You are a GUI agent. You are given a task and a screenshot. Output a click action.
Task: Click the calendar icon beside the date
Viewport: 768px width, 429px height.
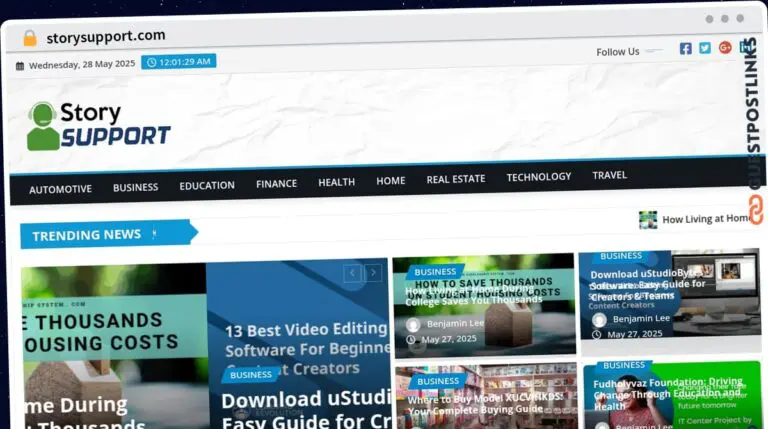pos(20,65)
